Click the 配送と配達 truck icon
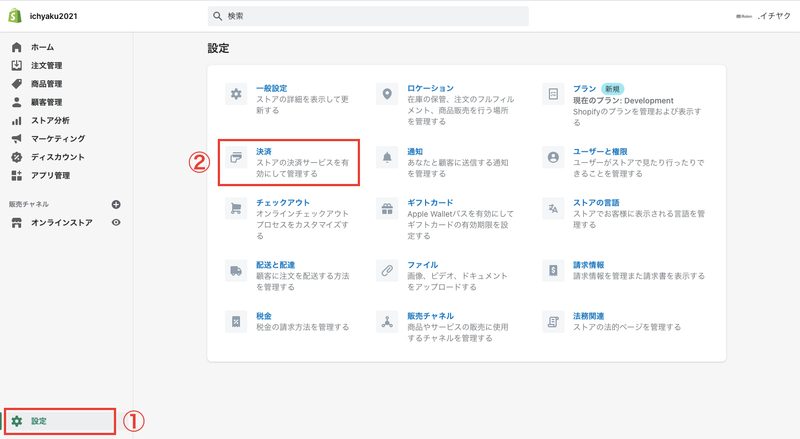 click(236, 271)
